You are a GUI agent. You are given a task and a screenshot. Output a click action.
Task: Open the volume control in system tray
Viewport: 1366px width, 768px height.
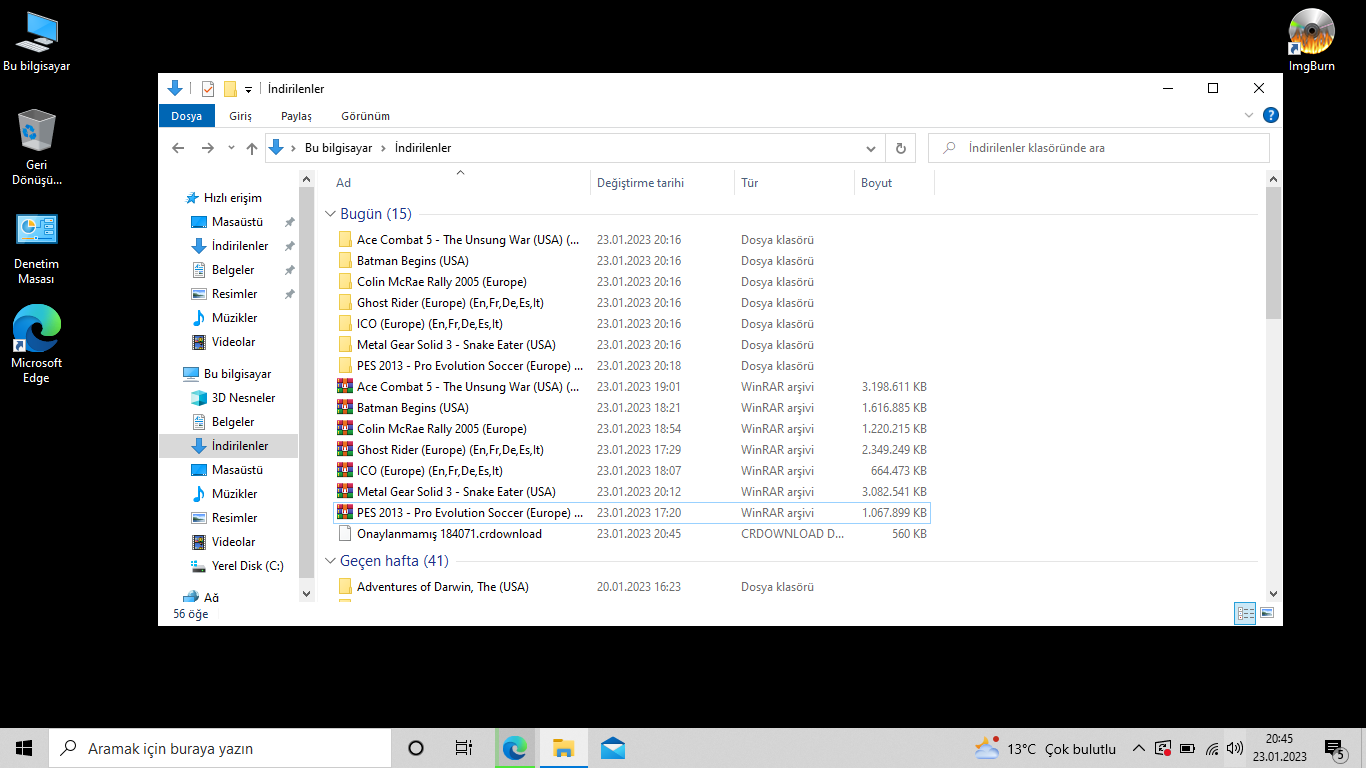click(x=1235, y=748)
